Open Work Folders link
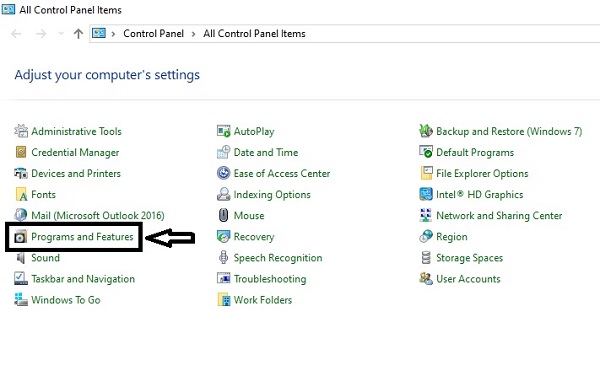Image resolution: width=600 pixels, height=376 pixels. pyautogui.click(x=263, y=300)
